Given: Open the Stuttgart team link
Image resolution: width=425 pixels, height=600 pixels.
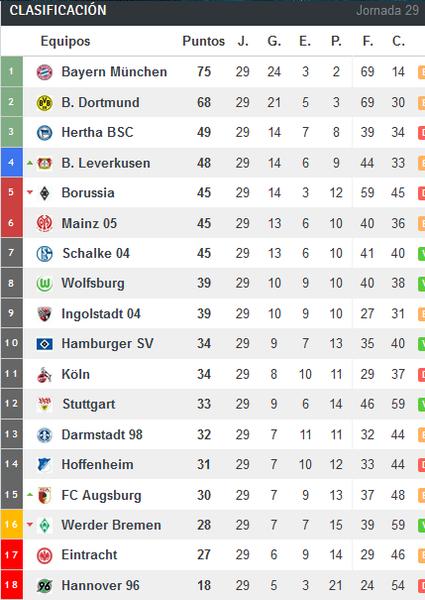Looking at the screenshot, I should pyautogui.click(x=89, y=404).
